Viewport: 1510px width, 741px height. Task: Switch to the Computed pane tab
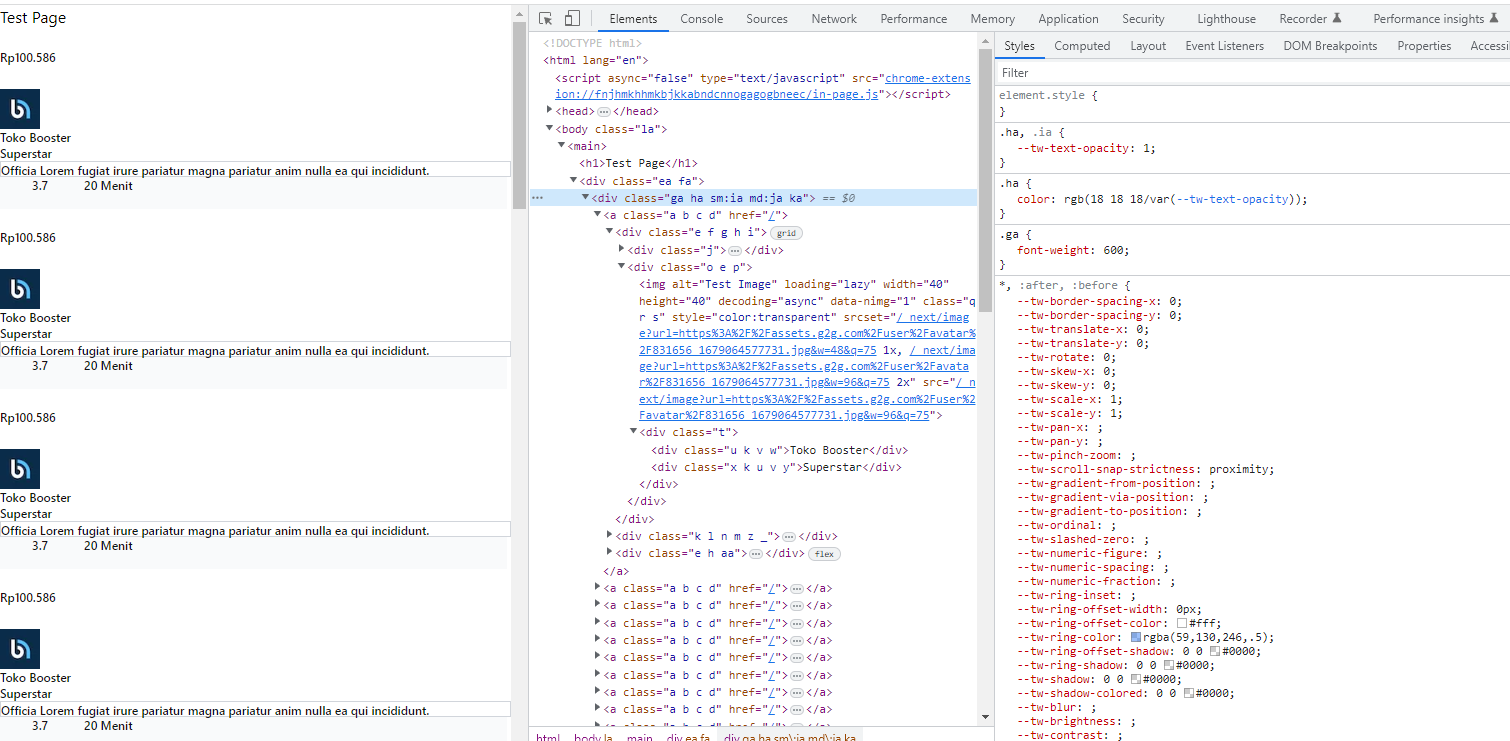click(x=1082, y=46)
